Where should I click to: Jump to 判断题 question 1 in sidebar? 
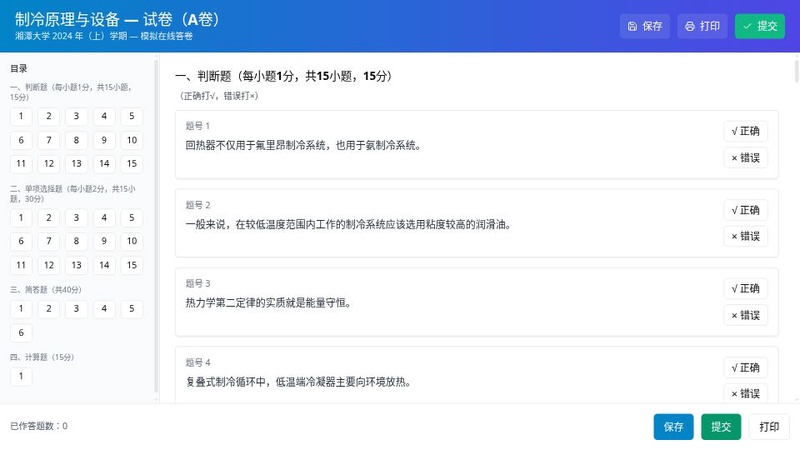pos(21,116)
